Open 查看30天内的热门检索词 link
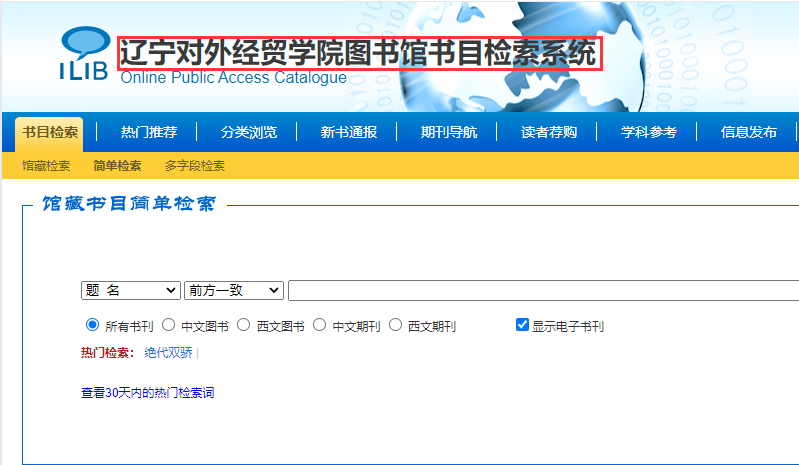Viewport: 799px width, 465px height. (148, 393)
